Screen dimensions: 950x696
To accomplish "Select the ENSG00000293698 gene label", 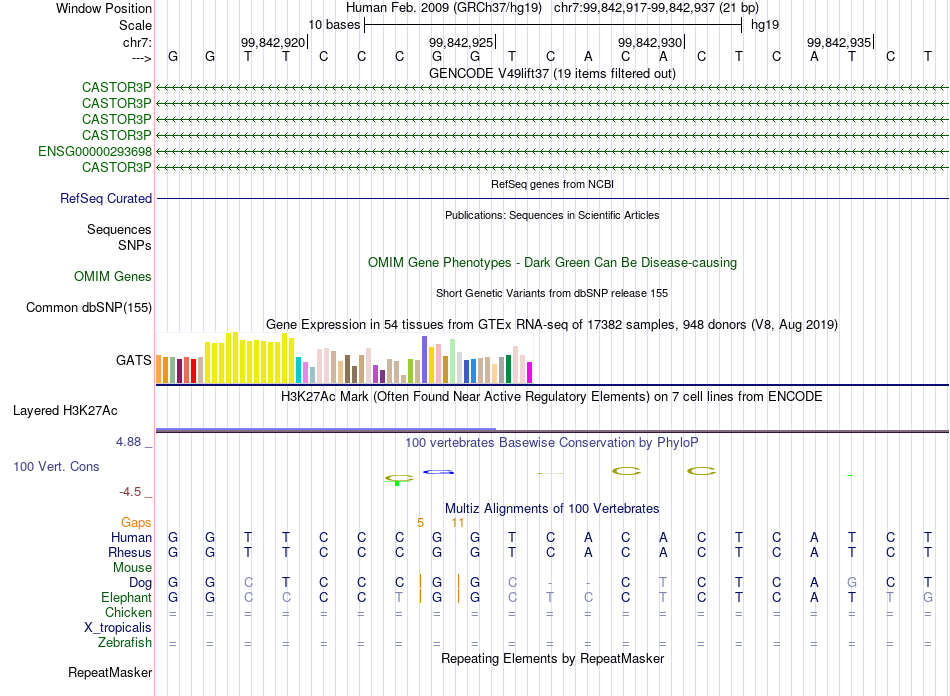I will tap(95, 151).
